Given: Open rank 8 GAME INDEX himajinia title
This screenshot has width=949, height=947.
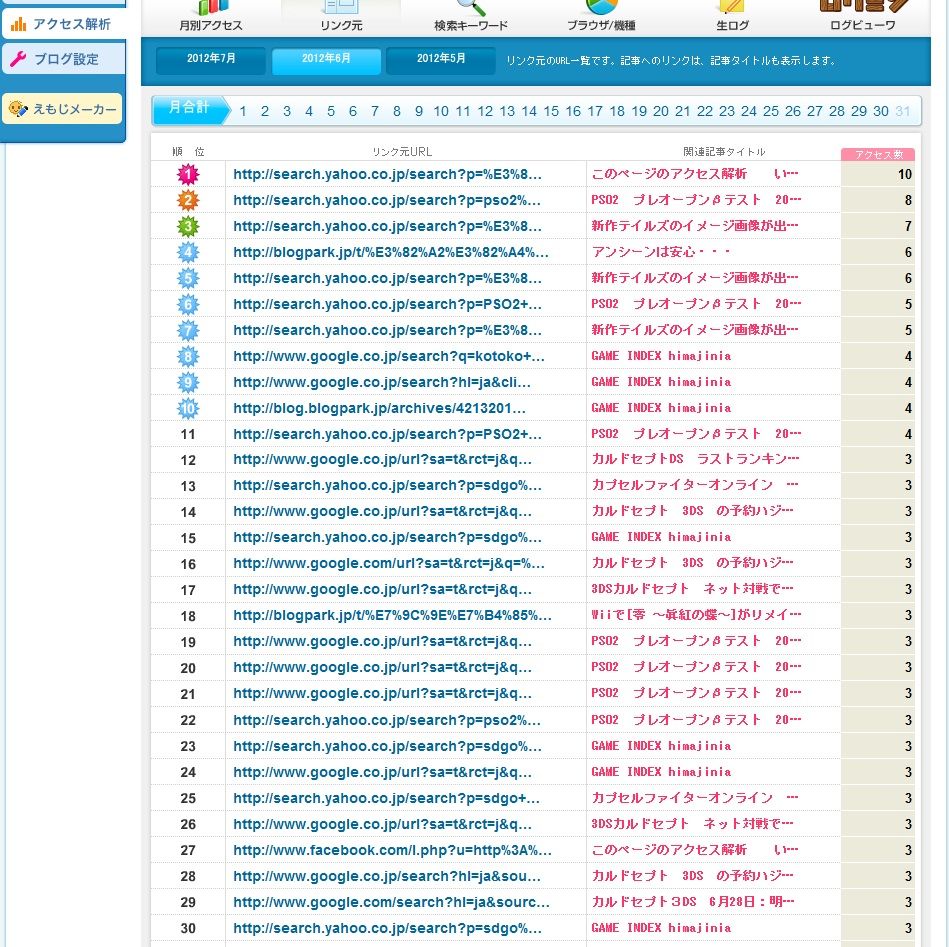Looking at the screenshot, I should pos(661,356).
